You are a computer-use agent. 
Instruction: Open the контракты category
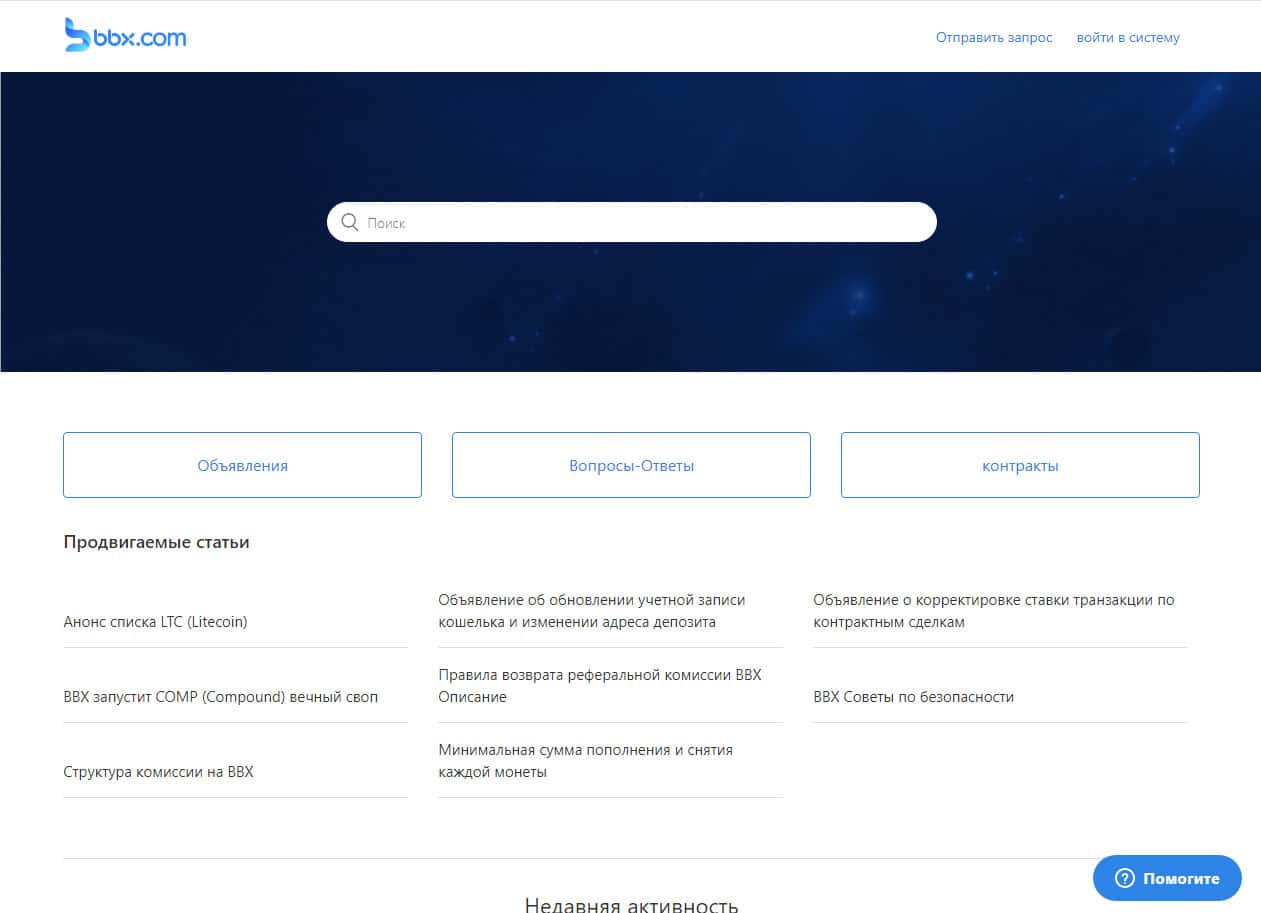[1020, 465]
